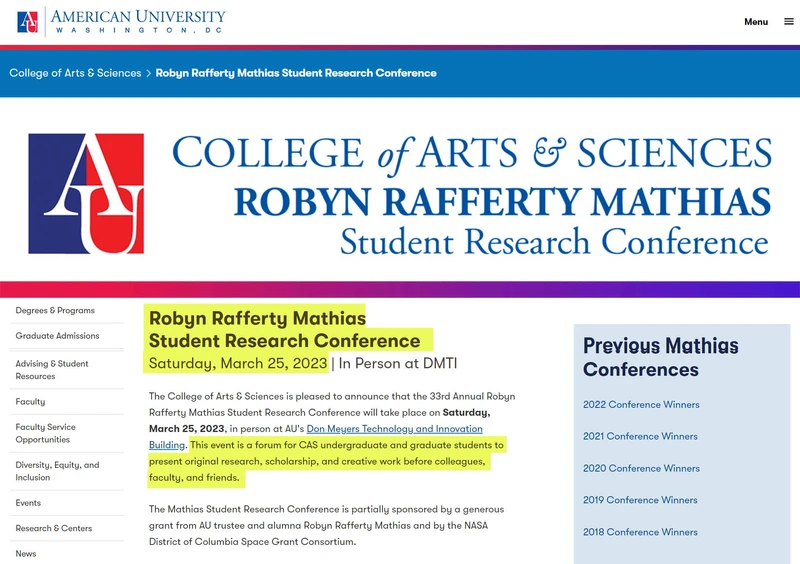This screenshot has height=564, width=800.
Task: View 2021 Conference Winners
Action: [640, 436]
